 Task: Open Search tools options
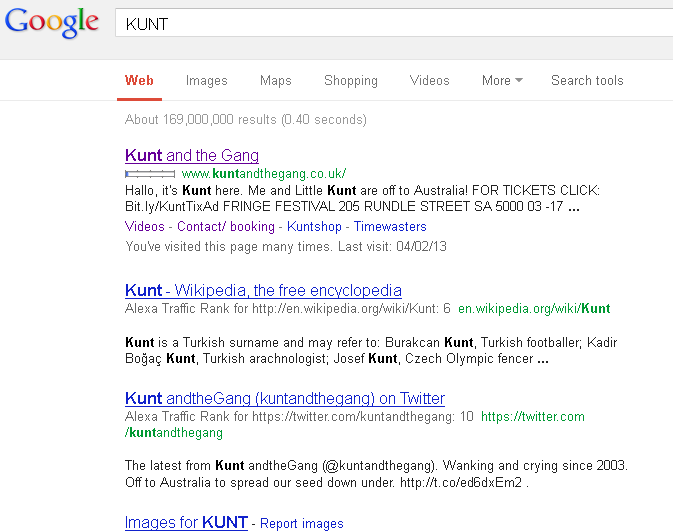tap(587, 81)
